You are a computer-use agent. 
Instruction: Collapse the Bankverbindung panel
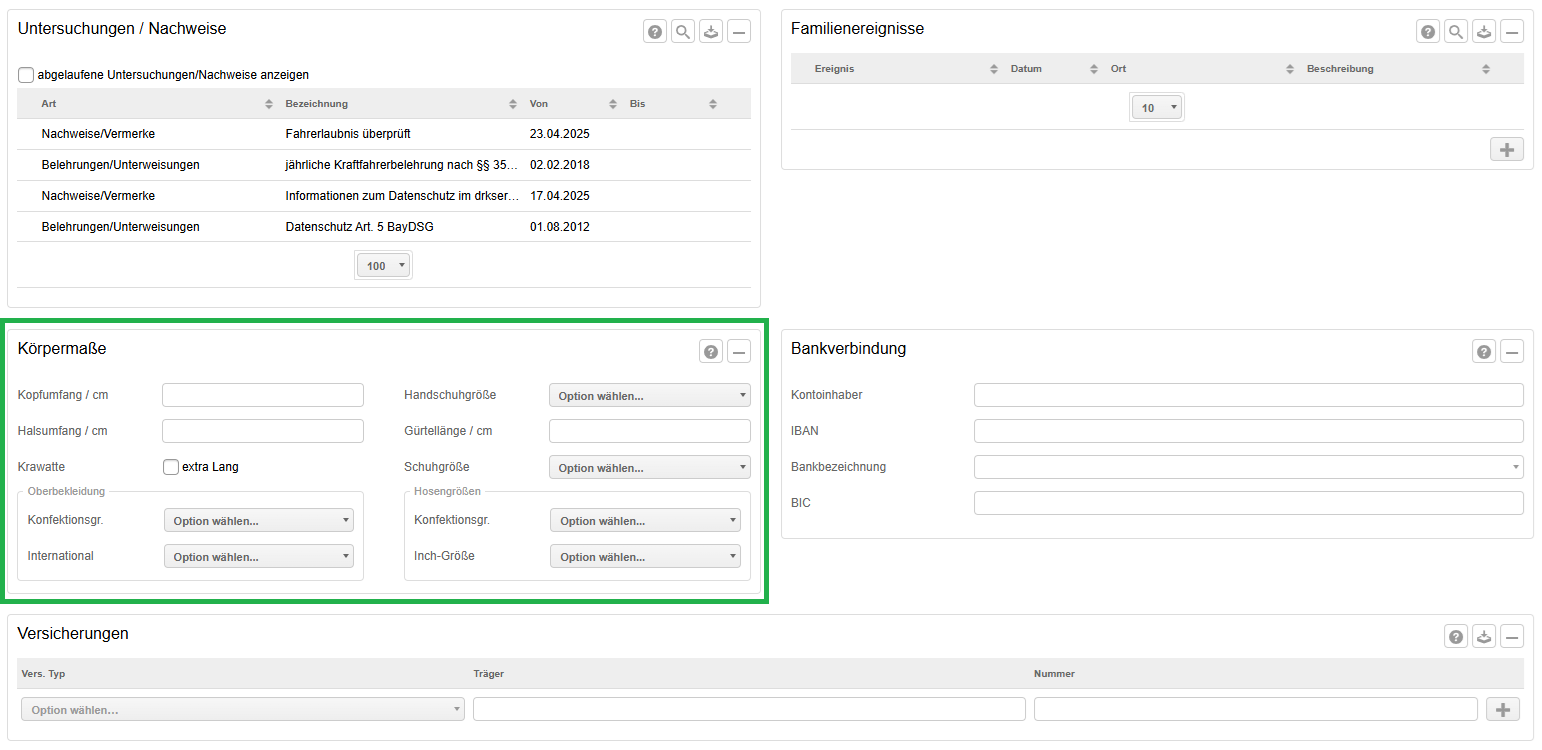pyautogui.click(x=1512, y=352)
